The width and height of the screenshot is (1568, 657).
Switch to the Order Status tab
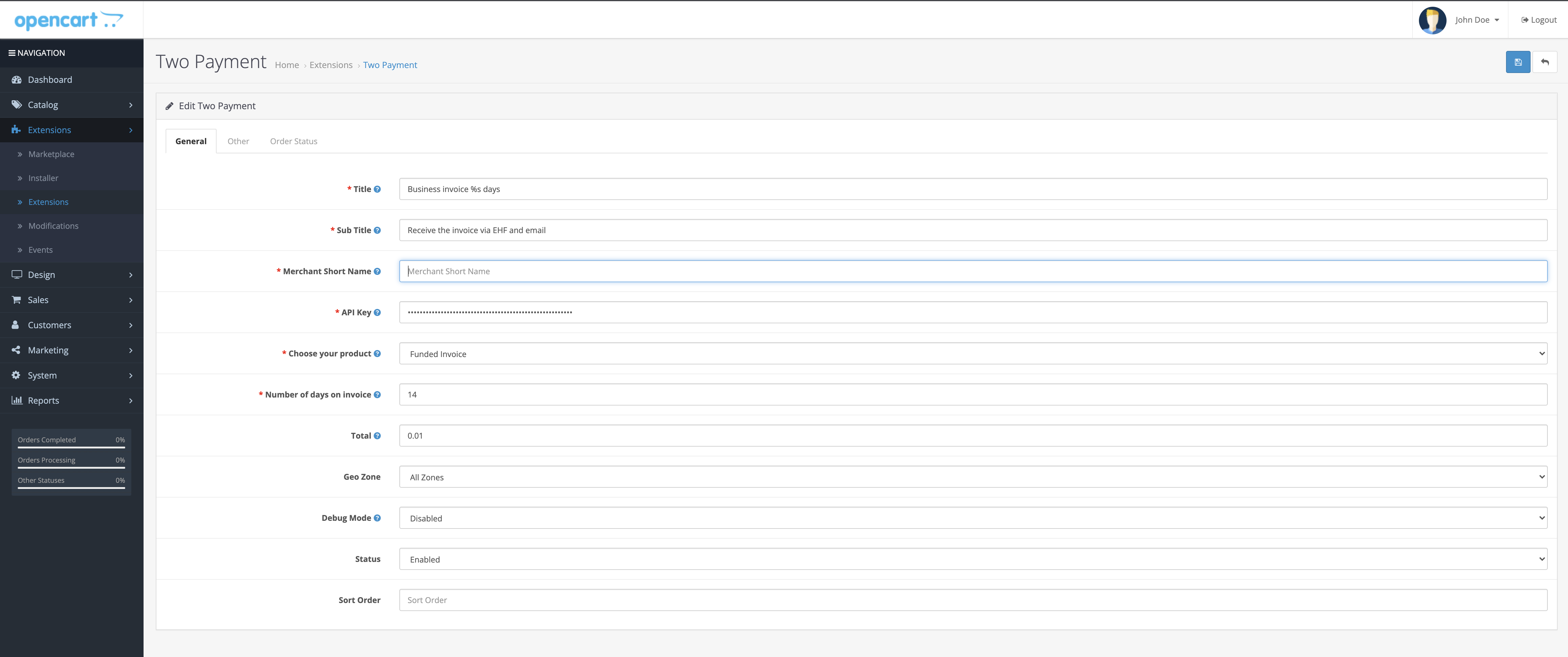click(294, 141)
